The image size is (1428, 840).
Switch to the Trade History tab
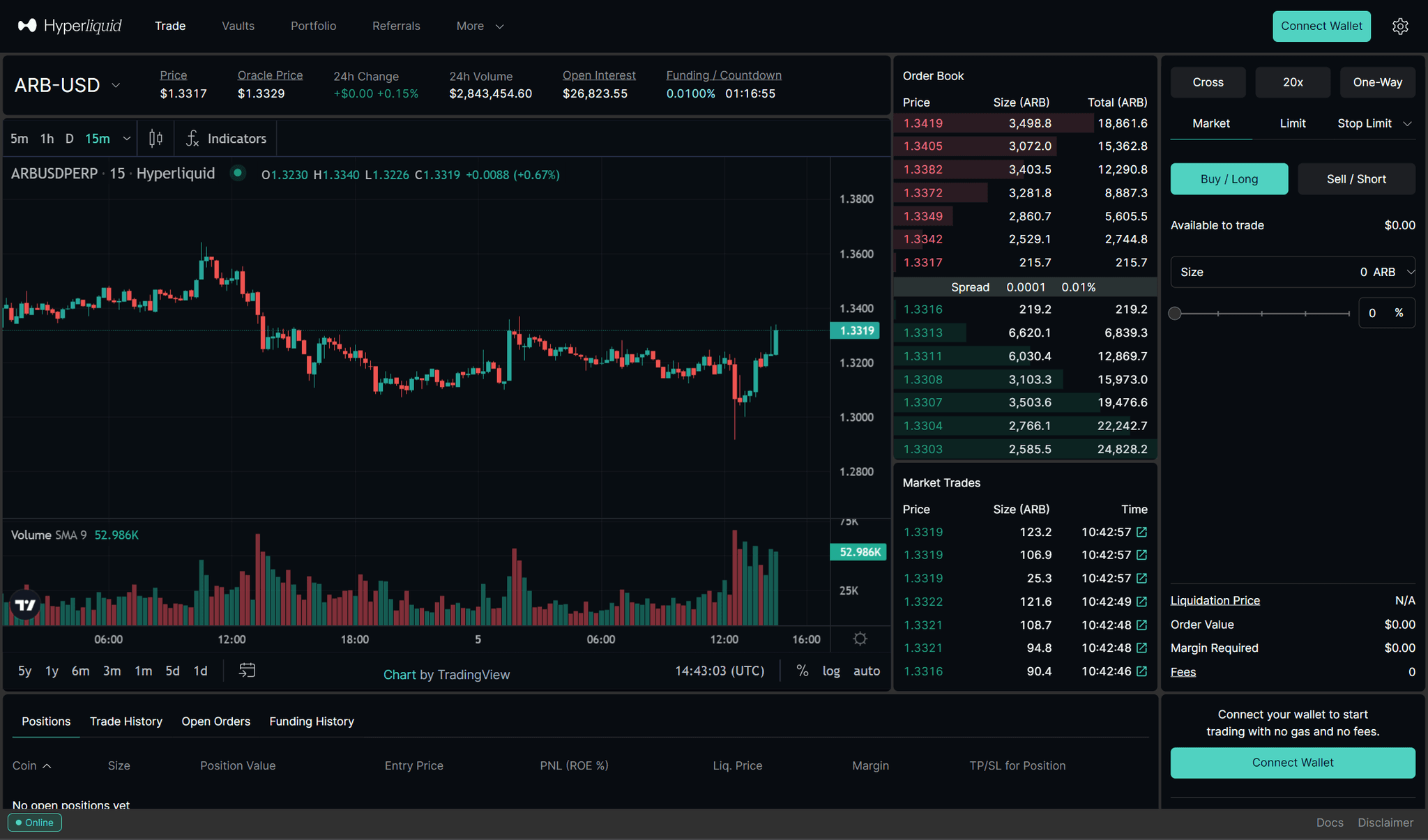tap(126, 721)
